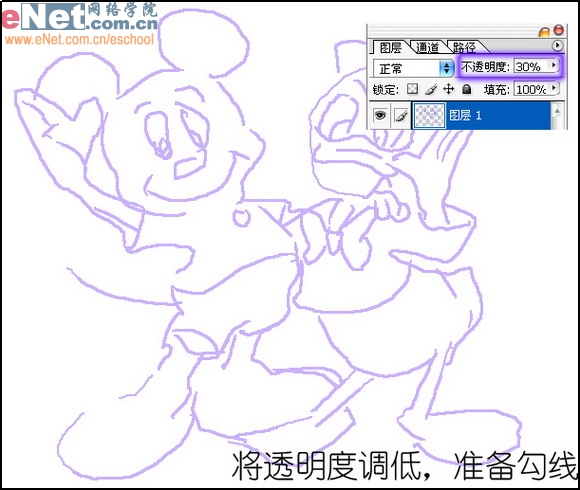
Task: Toggle lock image pixels brush icon
Action: 431,89
